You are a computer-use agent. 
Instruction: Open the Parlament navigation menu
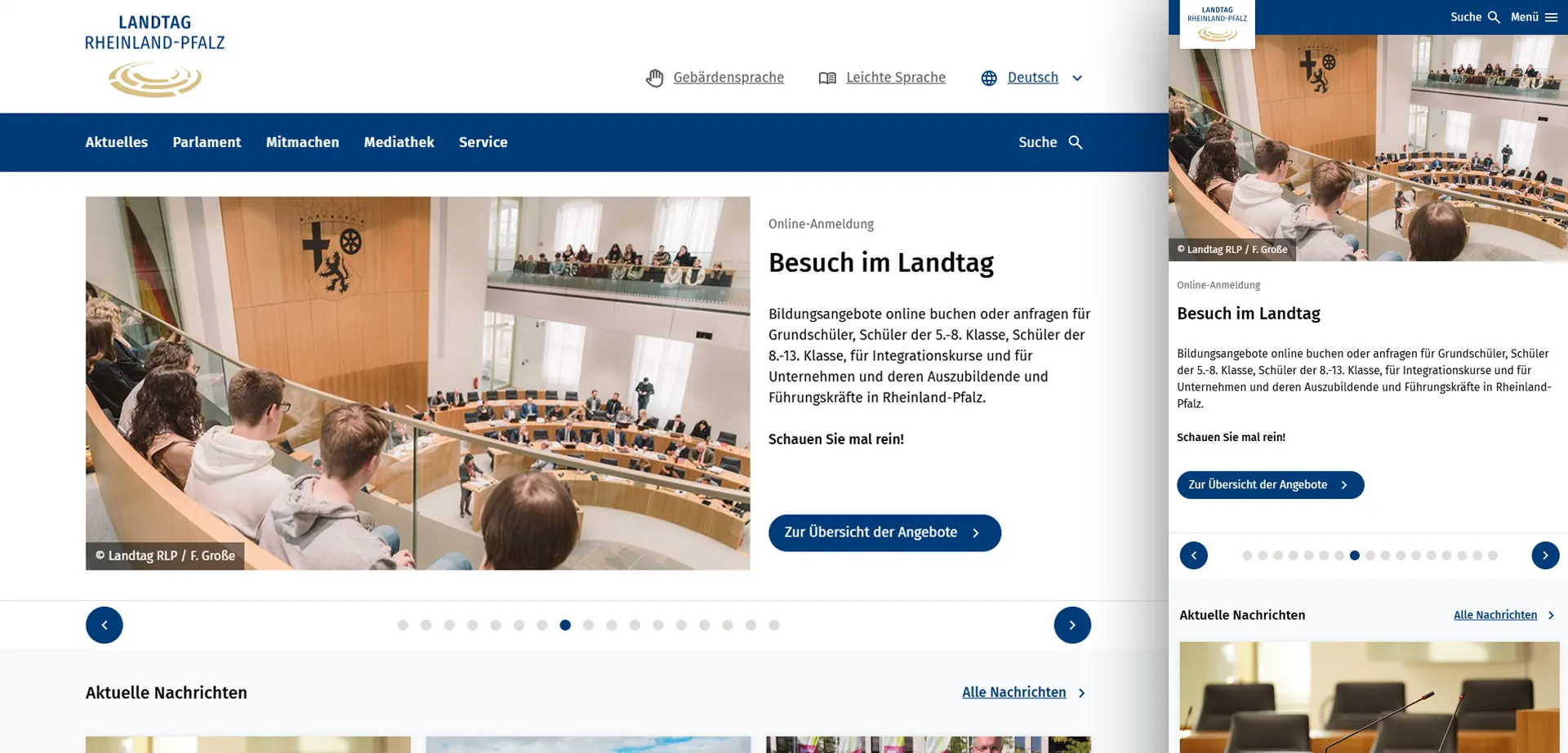[x=207, y=143]
